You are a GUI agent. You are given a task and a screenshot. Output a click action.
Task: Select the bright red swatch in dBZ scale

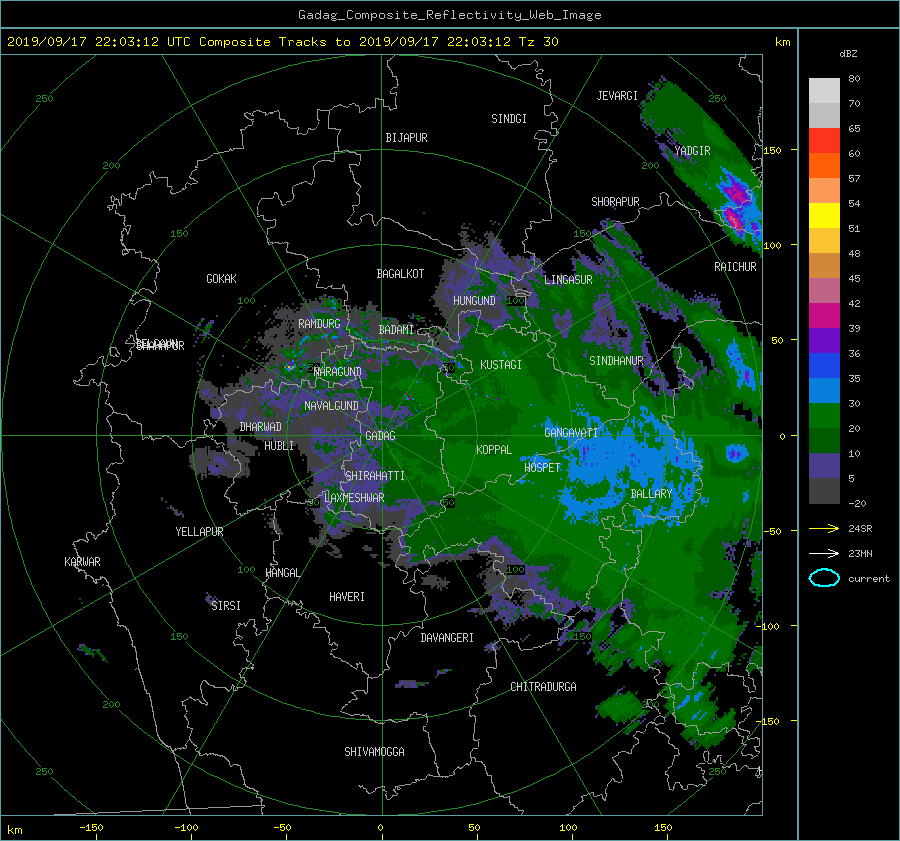[x=824, y=140]
